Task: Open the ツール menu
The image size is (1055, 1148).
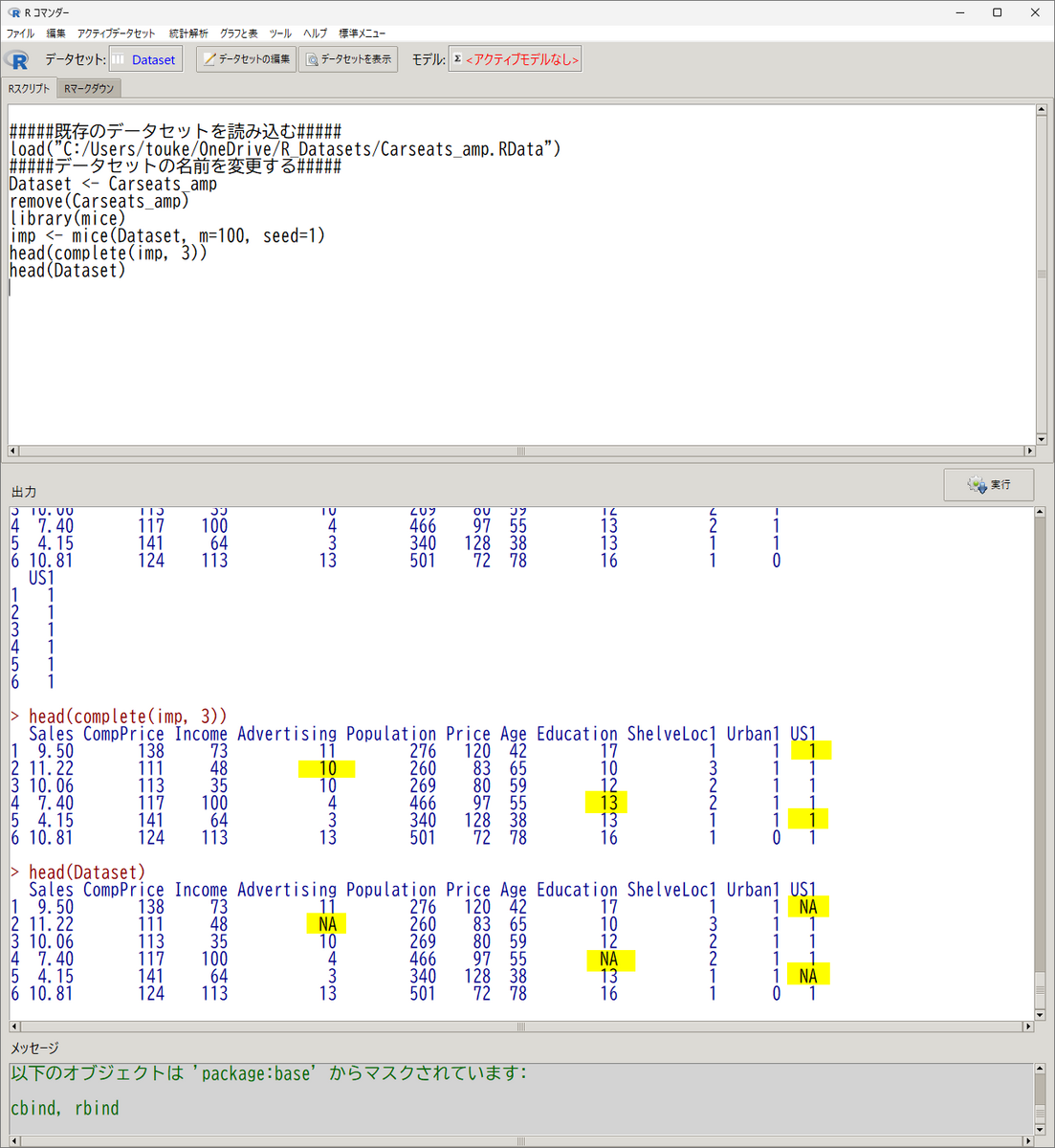Action: click(280, 33)
